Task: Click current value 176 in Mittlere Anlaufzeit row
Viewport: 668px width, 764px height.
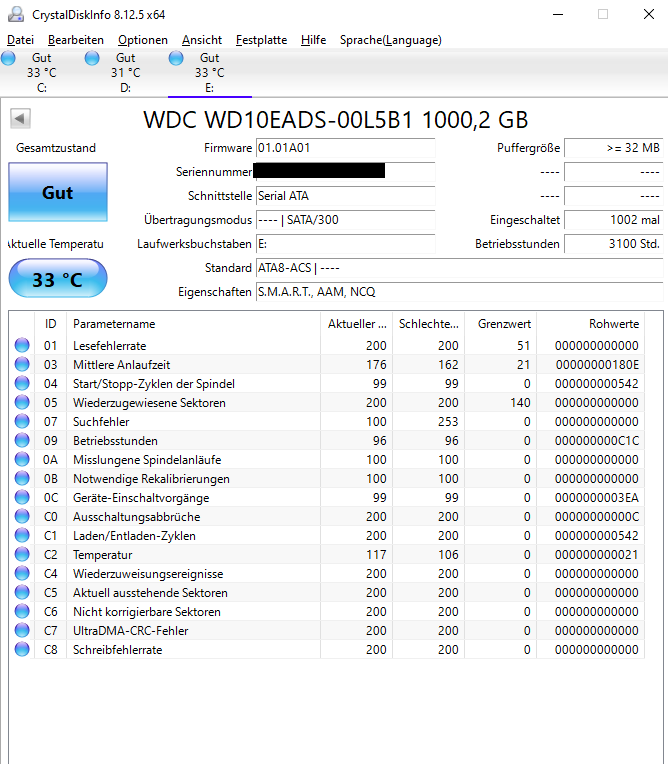Action: (x=376, y=364)
